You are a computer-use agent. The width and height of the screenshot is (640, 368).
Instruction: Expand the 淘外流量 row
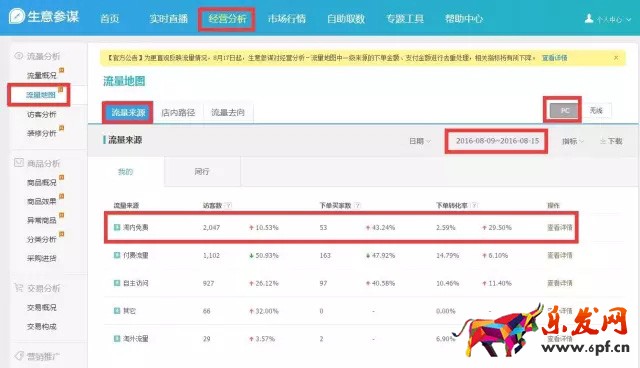pos(117,339)
